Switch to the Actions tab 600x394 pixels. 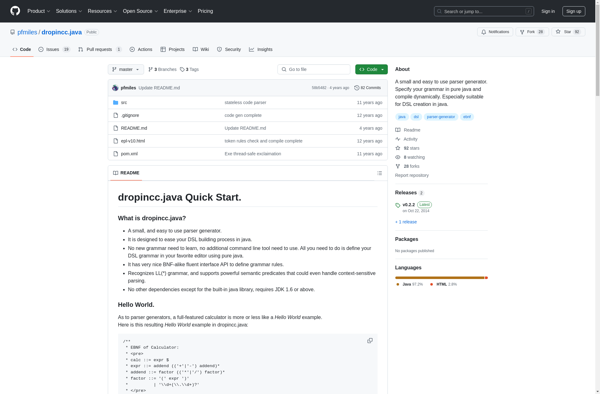141,49
